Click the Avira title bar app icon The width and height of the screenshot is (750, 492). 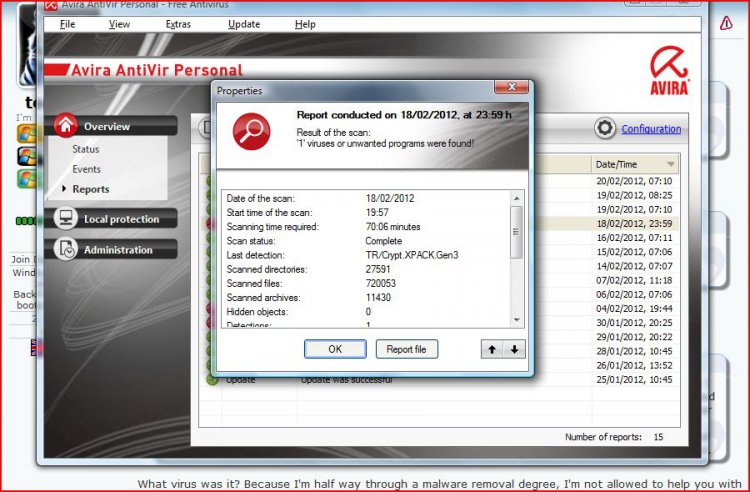pos(51,5)
